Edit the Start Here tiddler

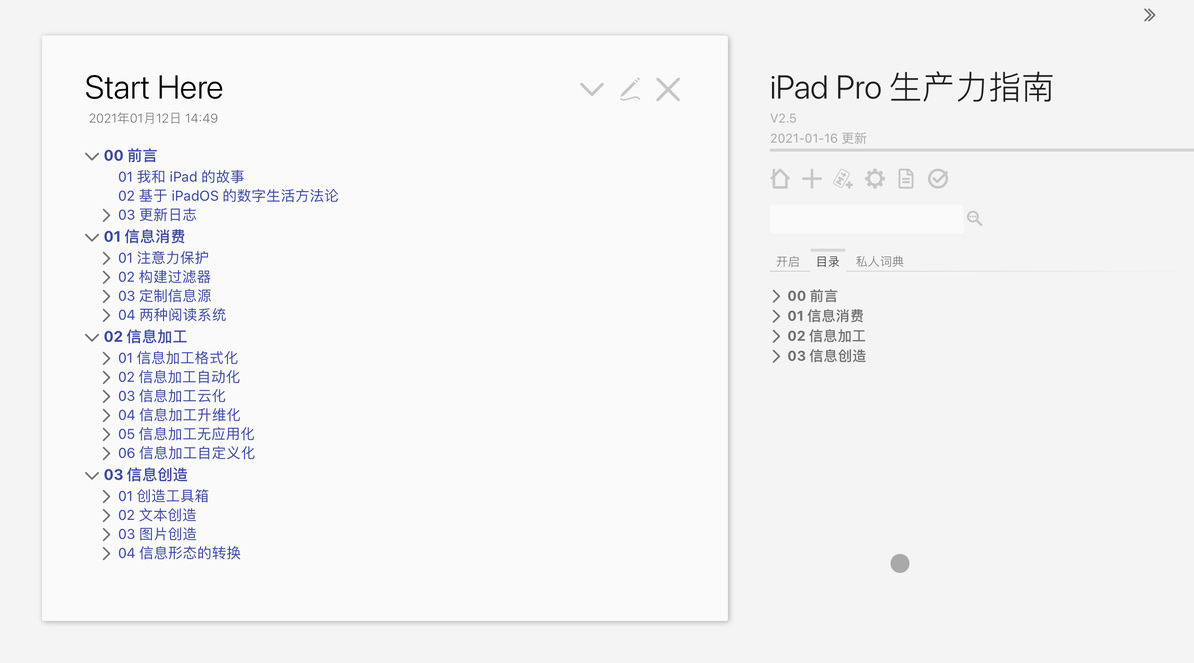(630, 90)
